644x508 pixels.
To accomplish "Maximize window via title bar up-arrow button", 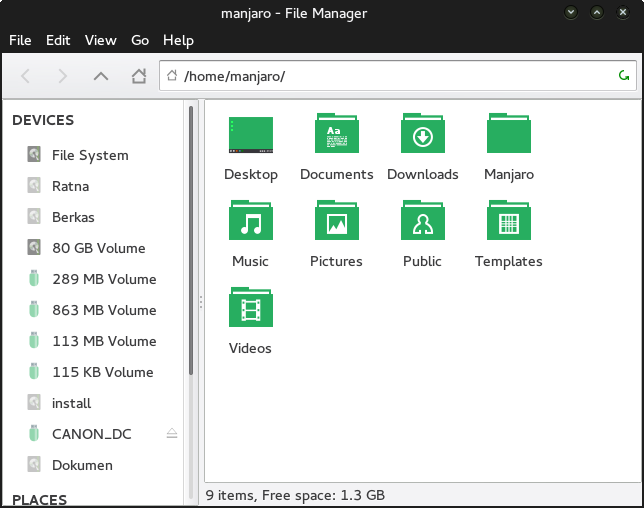I will tap(597, 12).
